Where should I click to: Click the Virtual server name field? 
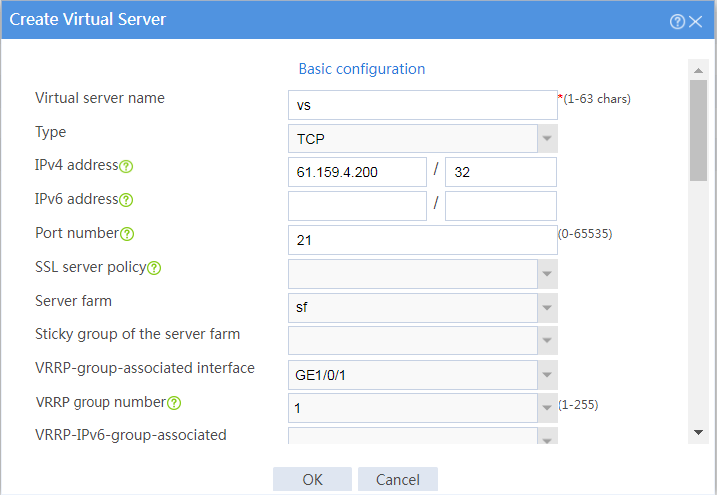pyautogui.click(x=423, y=105)
